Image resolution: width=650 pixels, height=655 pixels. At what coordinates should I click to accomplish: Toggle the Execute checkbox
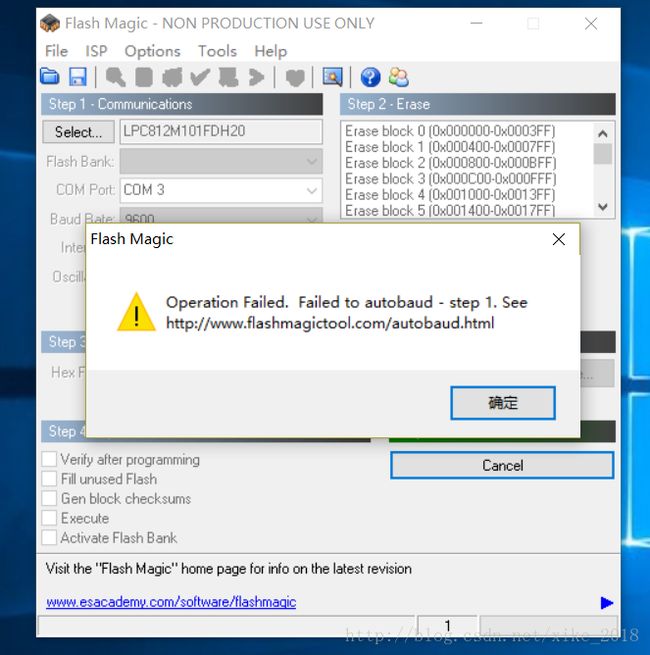[x=49, y=518]
